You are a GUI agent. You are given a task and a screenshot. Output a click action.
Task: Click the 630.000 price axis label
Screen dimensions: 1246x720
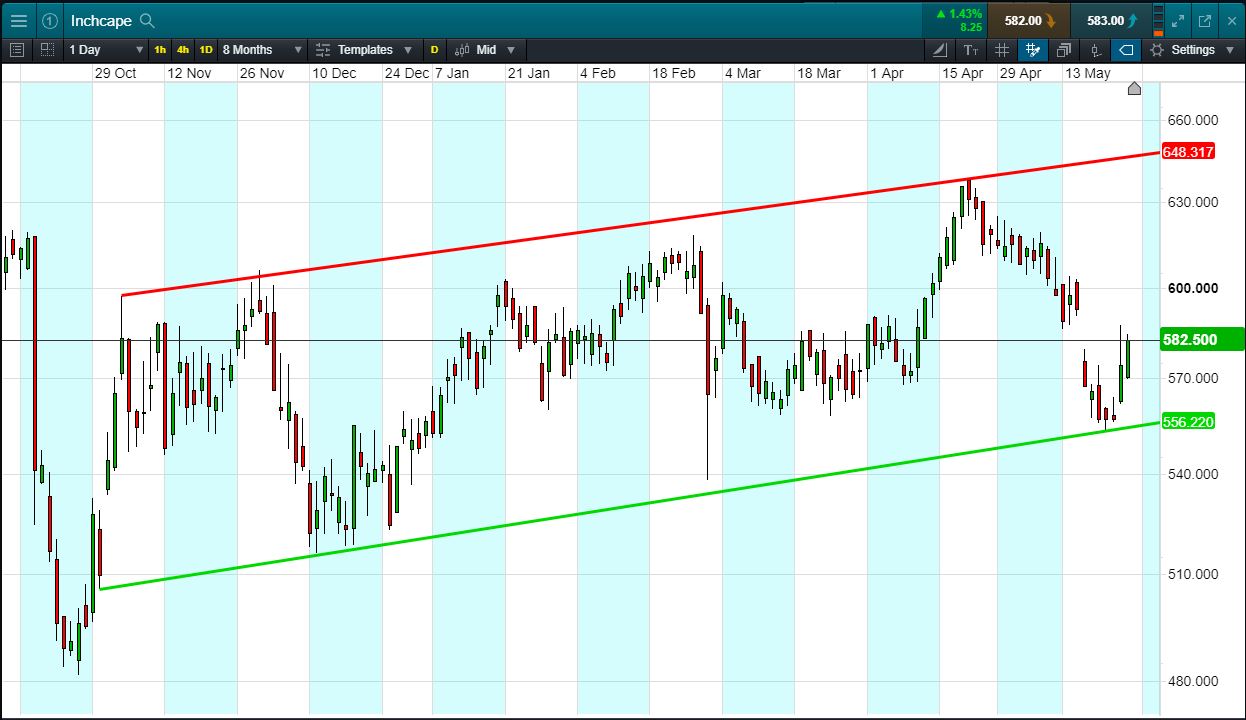click(x=1193, y=202)
